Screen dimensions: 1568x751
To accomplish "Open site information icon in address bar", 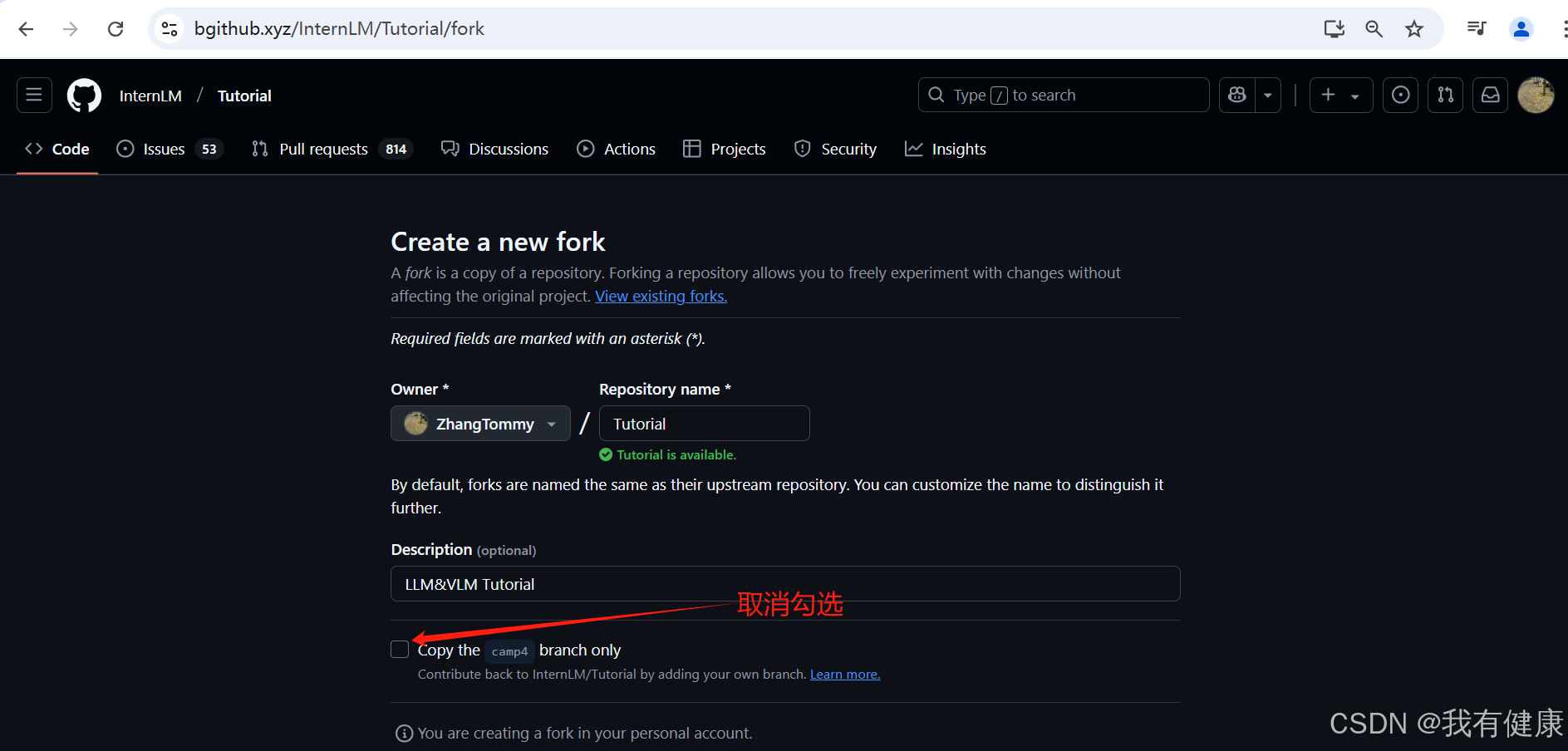I will tap(170, 29).
